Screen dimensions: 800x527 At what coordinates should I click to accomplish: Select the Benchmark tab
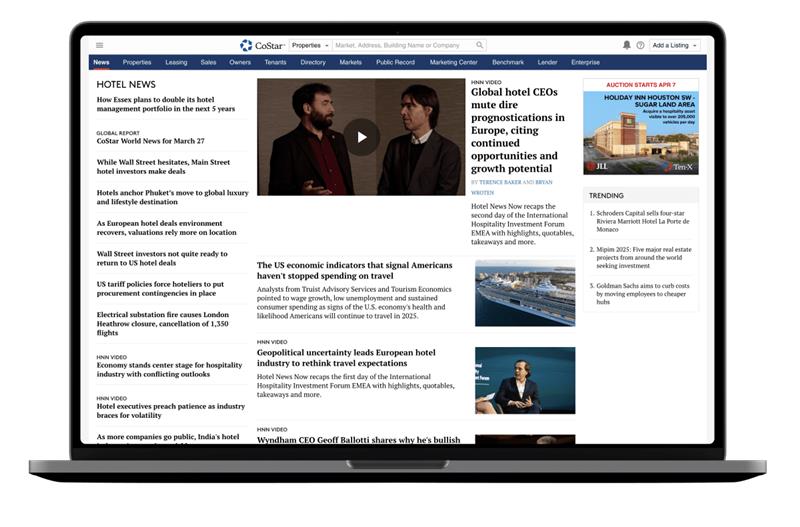508,62
